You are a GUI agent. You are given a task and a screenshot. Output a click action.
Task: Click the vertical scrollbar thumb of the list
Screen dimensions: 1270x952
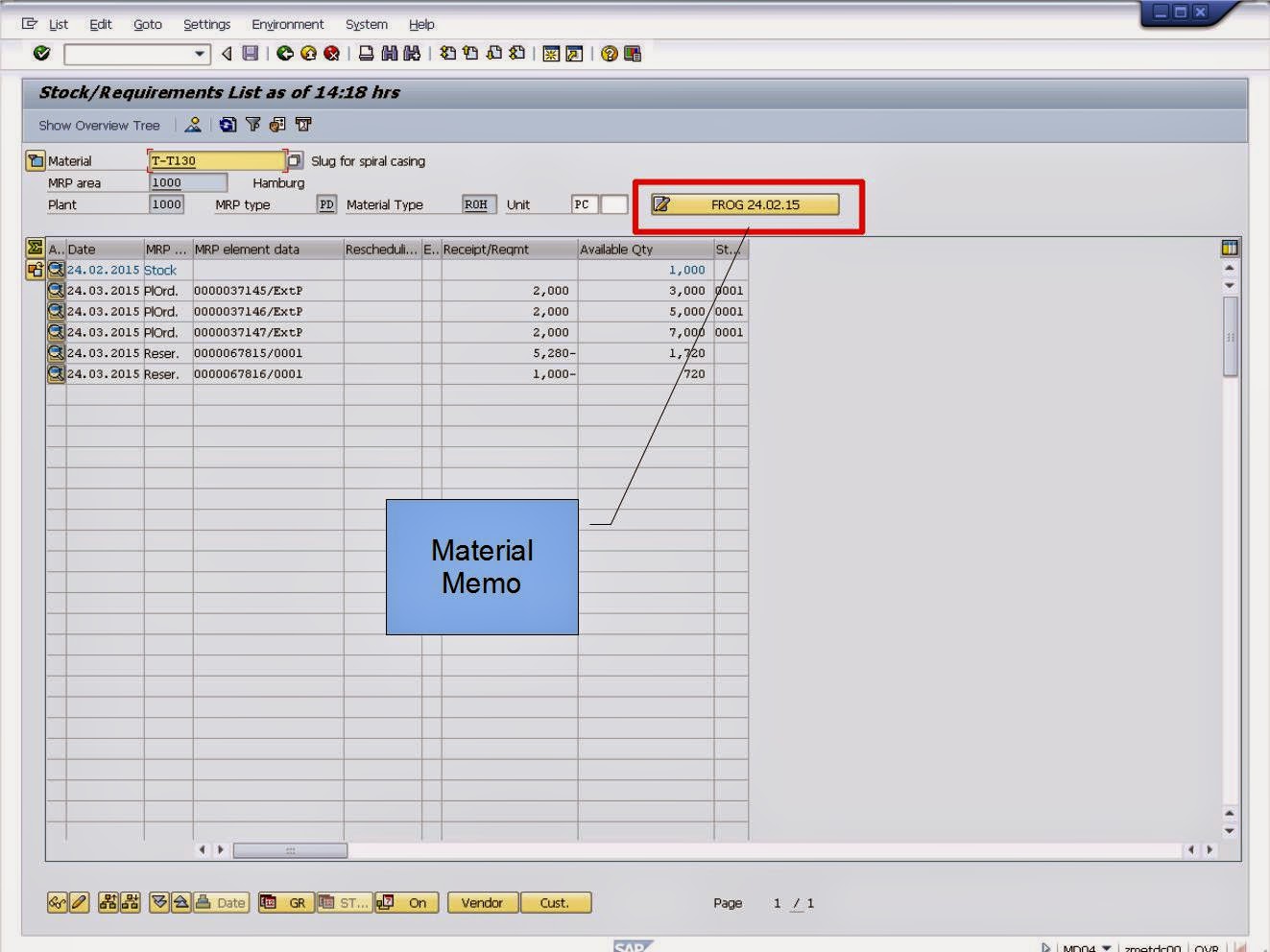click(x=1230, y=337)
